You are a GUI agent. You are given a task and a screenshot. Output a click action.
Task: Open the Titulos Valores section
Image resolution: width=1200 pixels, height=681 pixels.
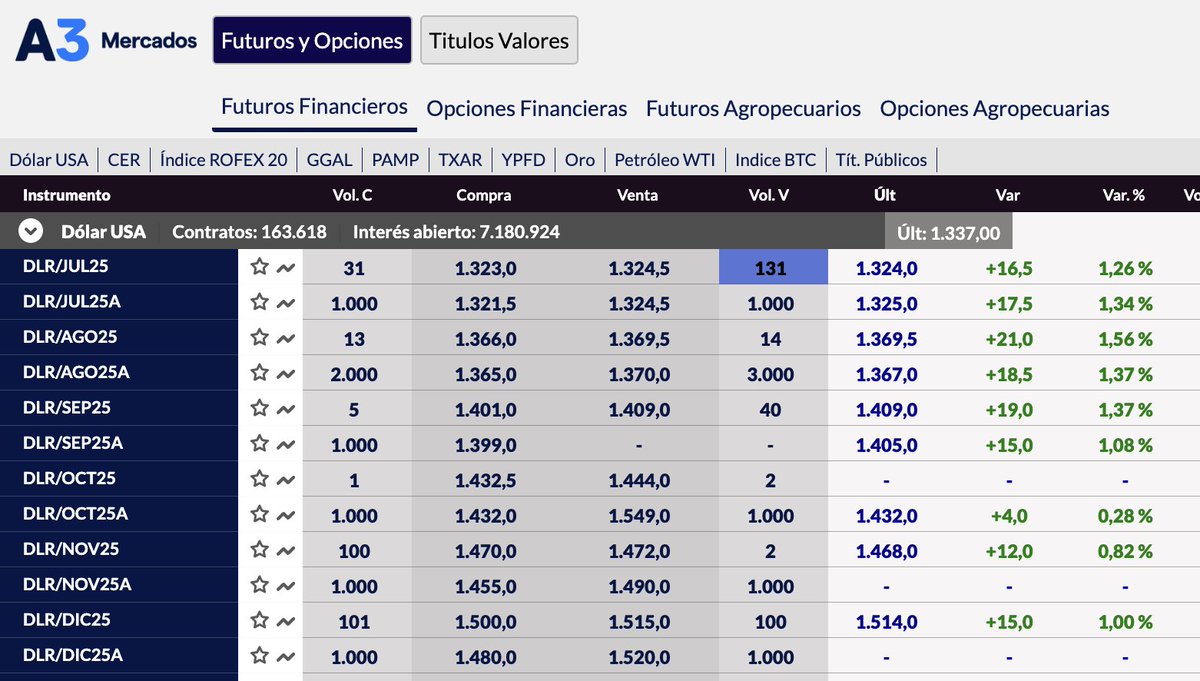[499, 40]
